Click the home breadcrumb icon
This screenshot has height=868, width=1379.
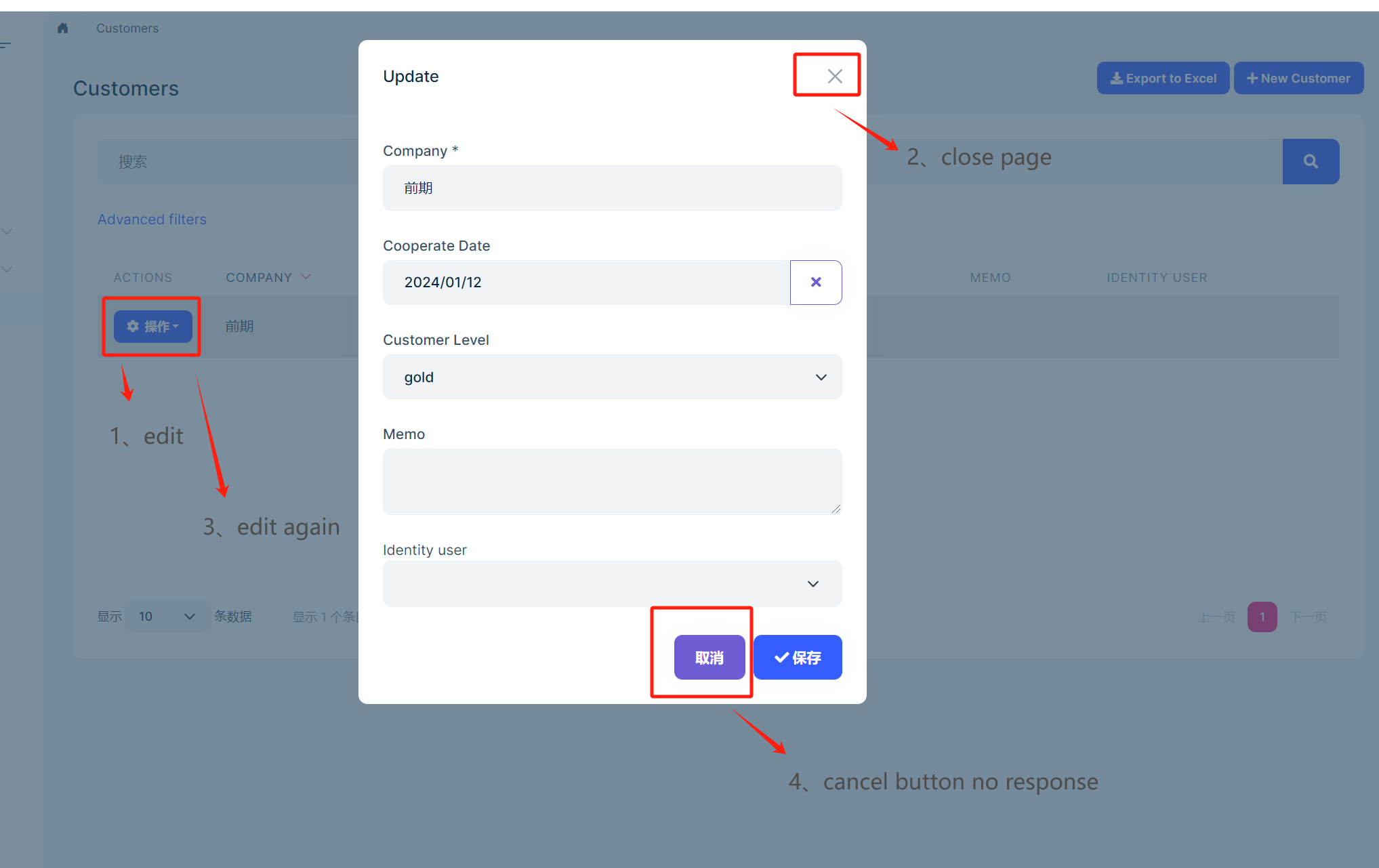click(x=63, y=28)
